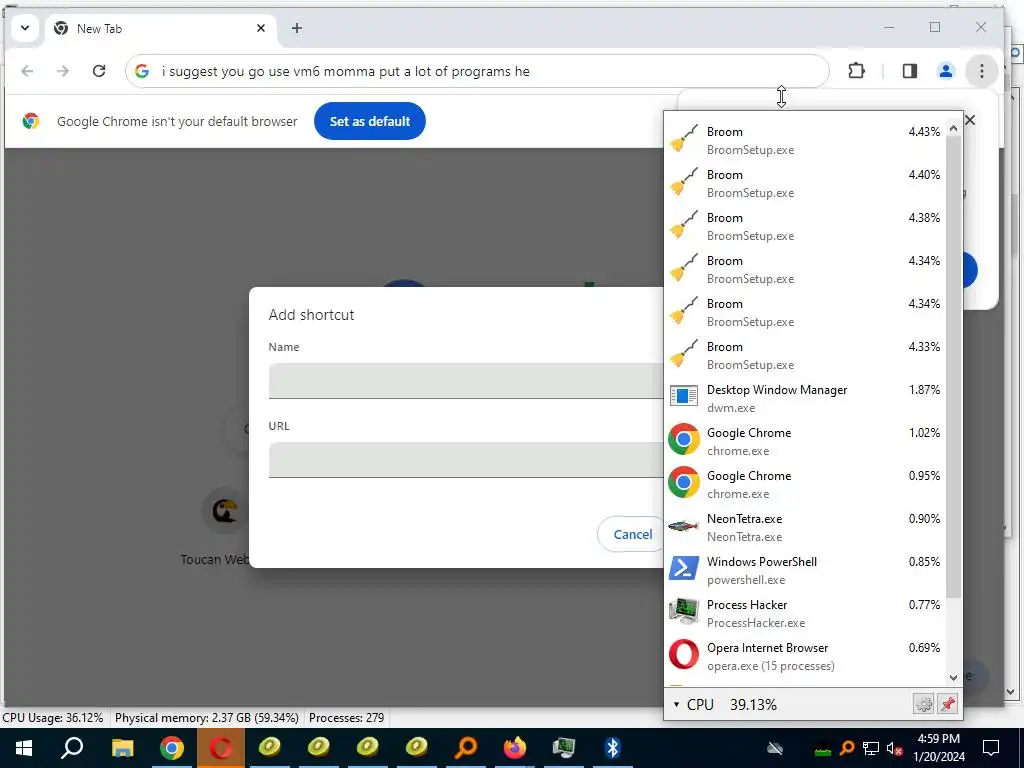1024x768 pixels.
Task: Open Chrome's tab search chevron
Action: tap(25, 28)
